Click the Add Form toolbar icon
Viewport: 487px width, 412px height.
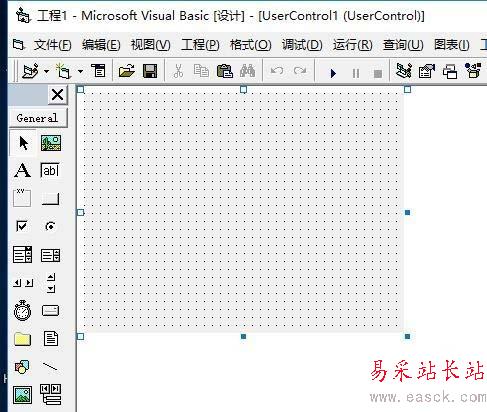(x=63, y=71)
